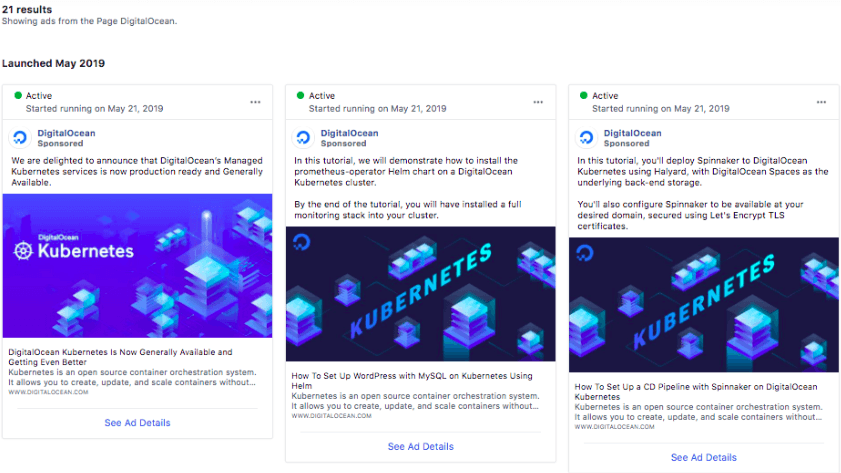The width and height of the screenshot is (841, 473).
Task: Open three-dot options menu on middle ad
Action: [540, 102]
